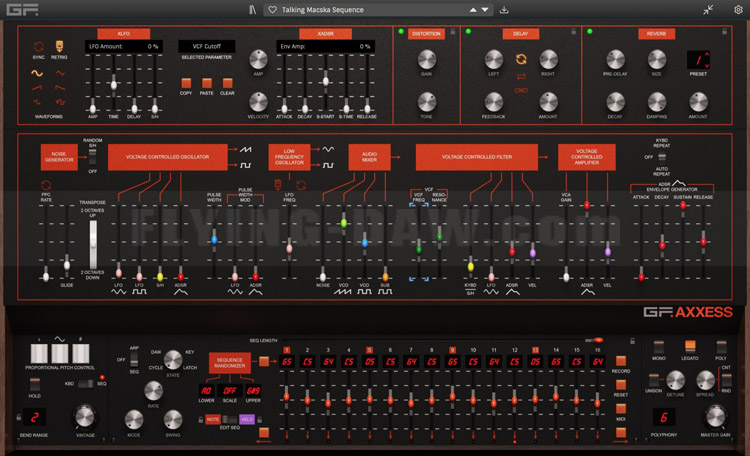Click the DISTORTION header label
This screenshot has width=750, height=456.
tap(426, 33)
